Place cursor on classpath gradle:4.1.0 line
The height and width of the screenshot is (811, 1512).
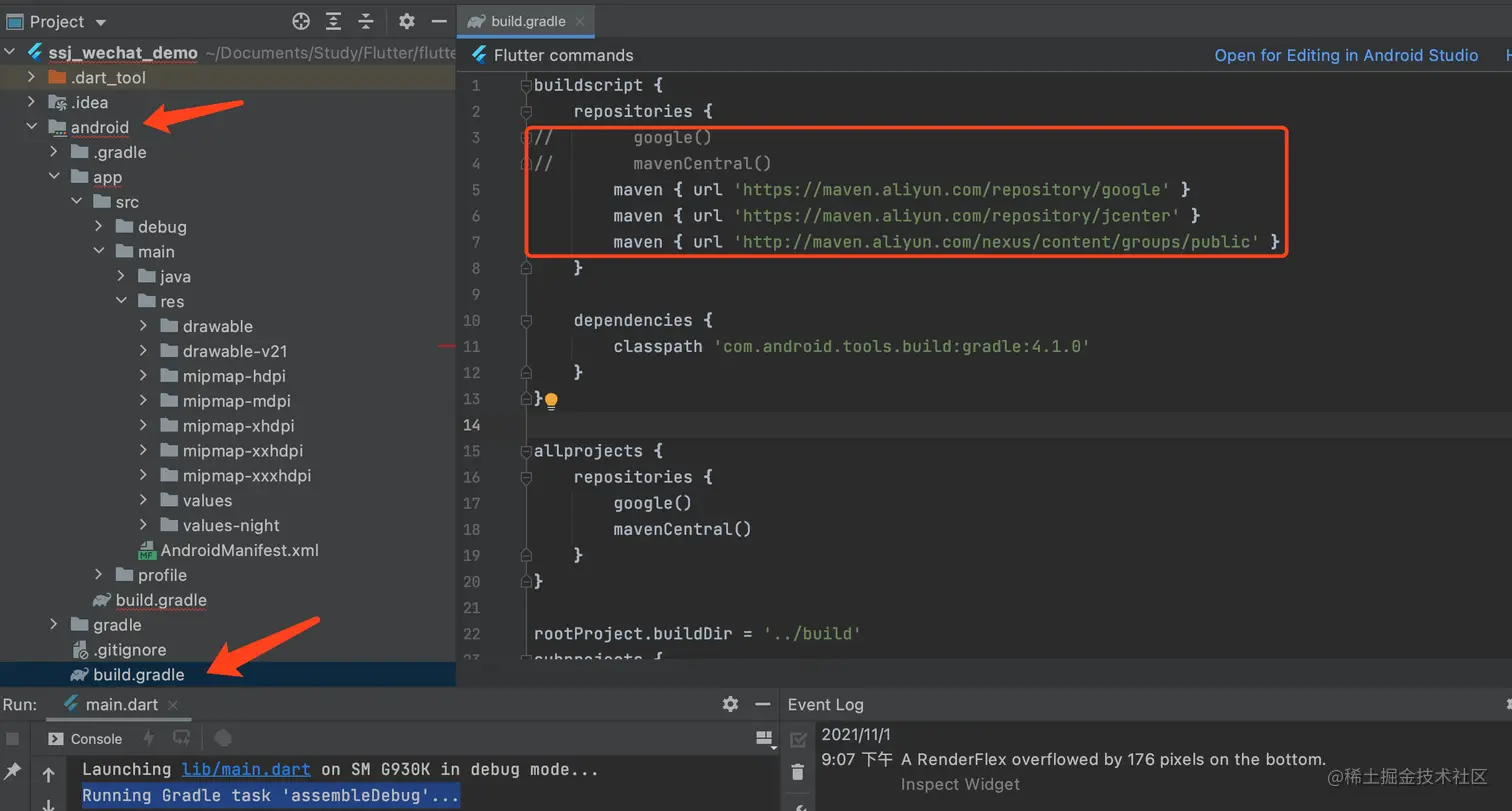click(851, 346)
